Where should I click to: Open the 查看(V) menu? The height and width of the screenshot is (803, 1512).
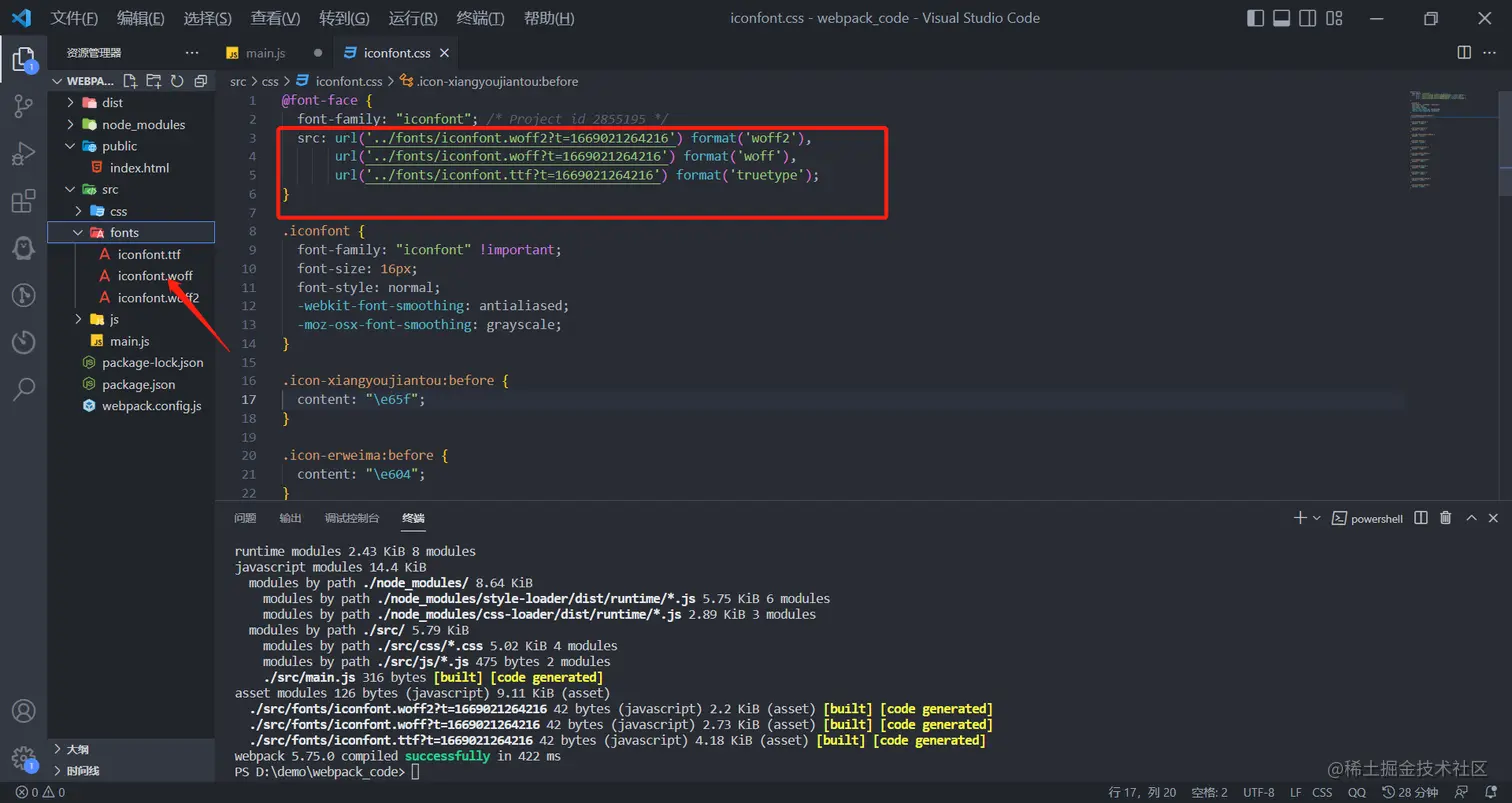(x=275, y=18)
